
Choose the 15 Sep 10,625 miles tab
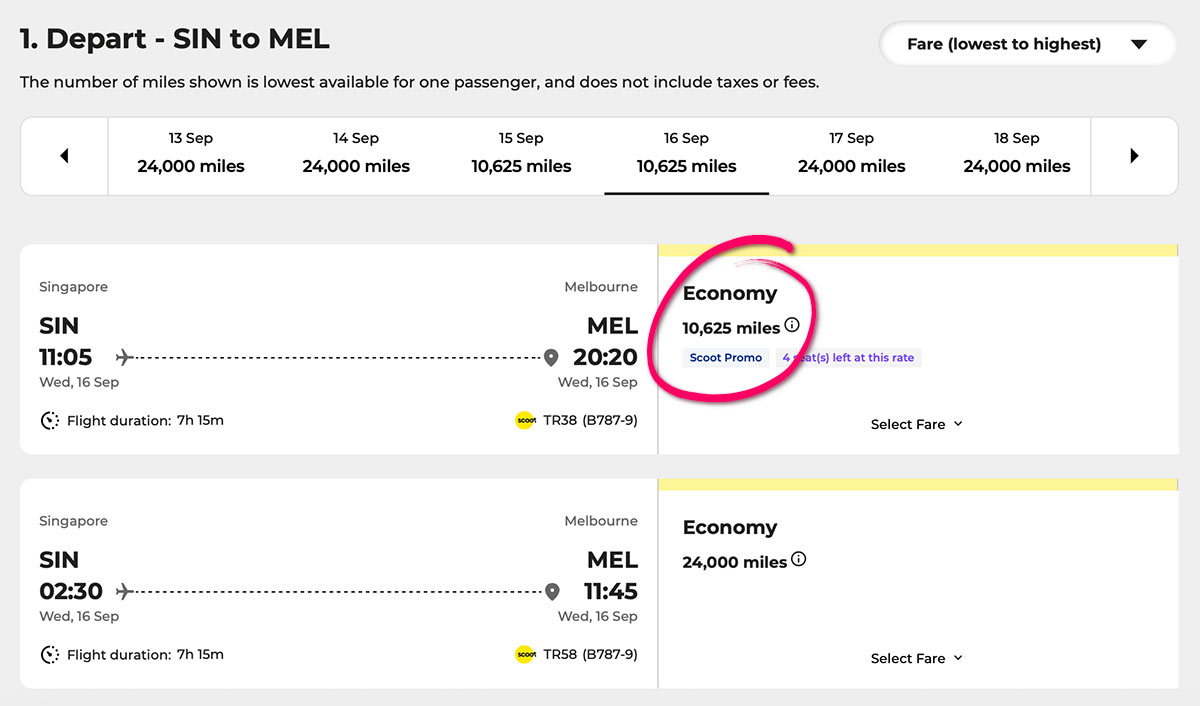[521, 156]
